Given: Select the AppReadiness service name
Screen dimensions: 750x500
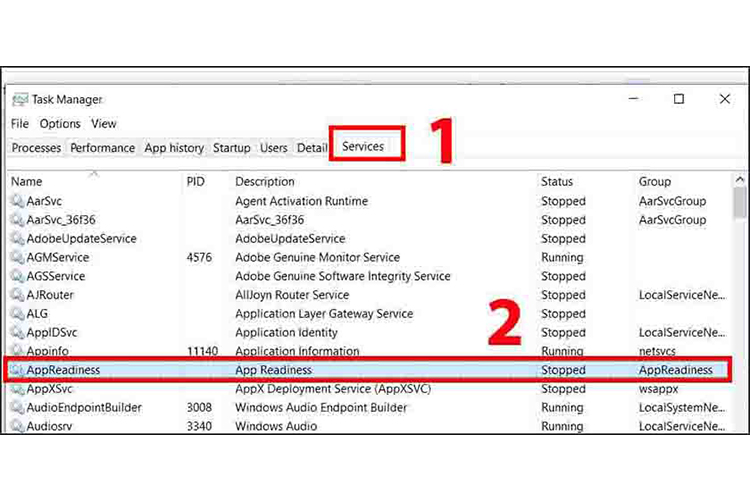Looking at the screenshot, I should [x=63, y=370].
